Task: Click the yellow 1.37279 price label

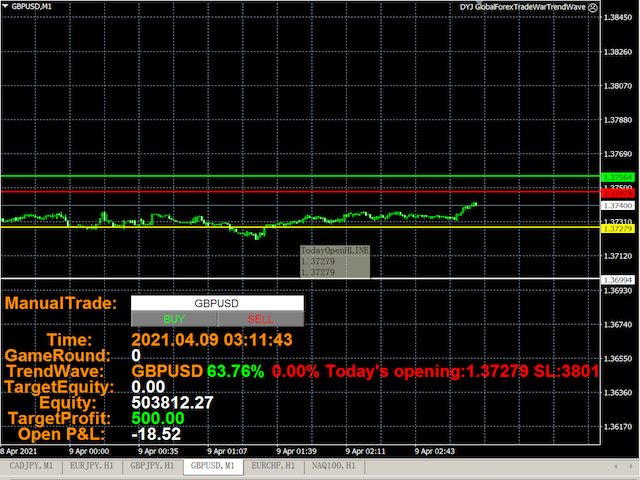Action: tap(618, 229)
